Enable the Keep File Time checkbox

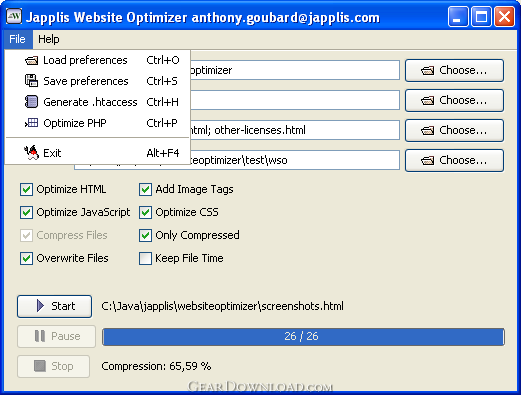[x=145, y=258]
